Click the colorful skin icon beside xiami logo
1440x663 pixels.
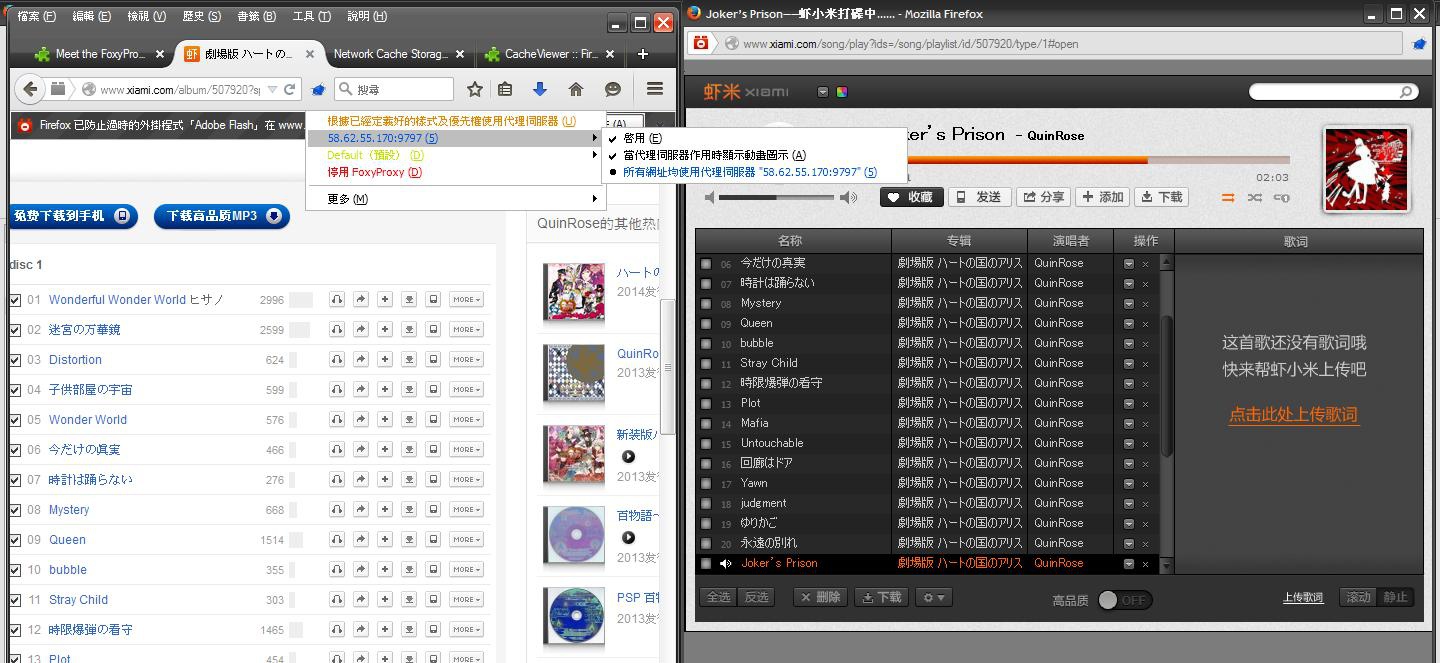842,92
